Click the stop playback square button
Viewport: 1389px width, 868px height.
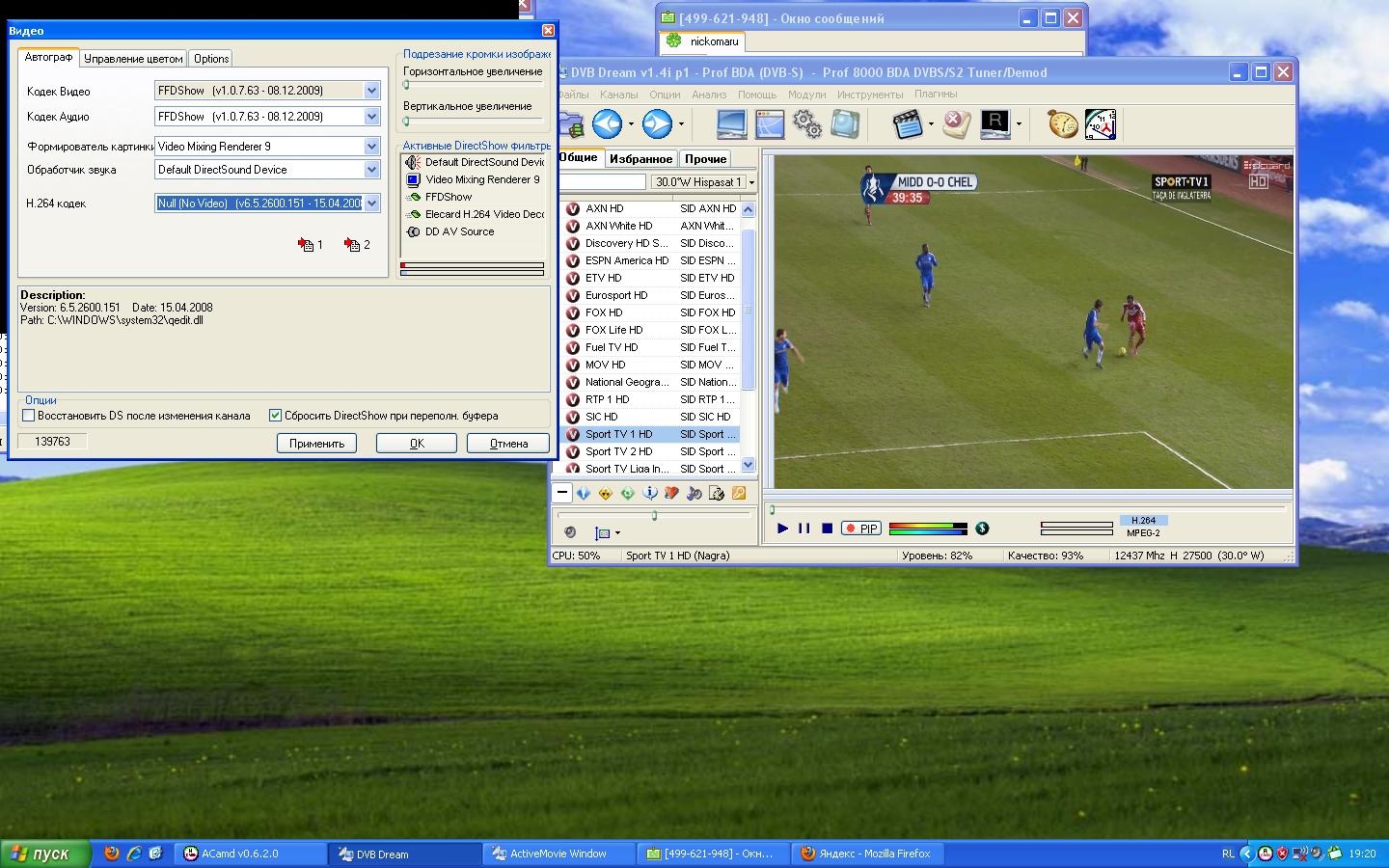click(x=827, y=529)
